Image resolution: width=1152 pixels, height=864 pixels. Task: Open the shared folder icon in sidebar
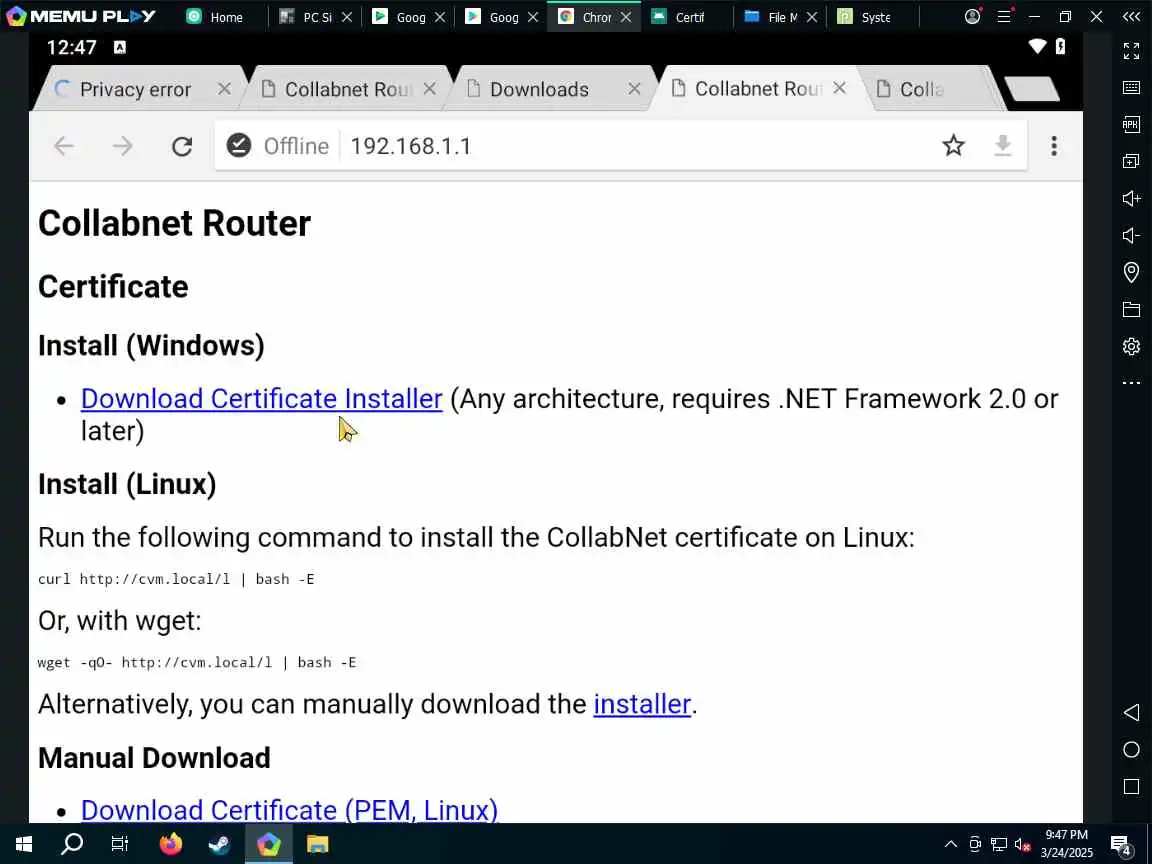[1131, 309]
